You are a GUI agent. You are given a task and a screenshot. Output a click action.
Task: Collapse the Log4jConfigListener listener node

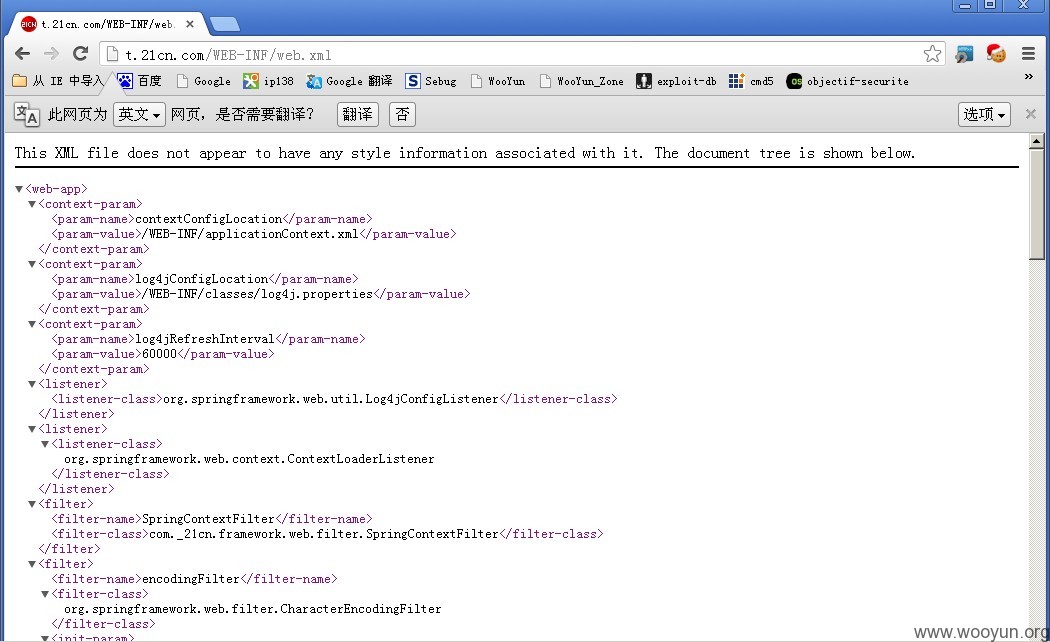pyautogui.click(x=31, y=384)
